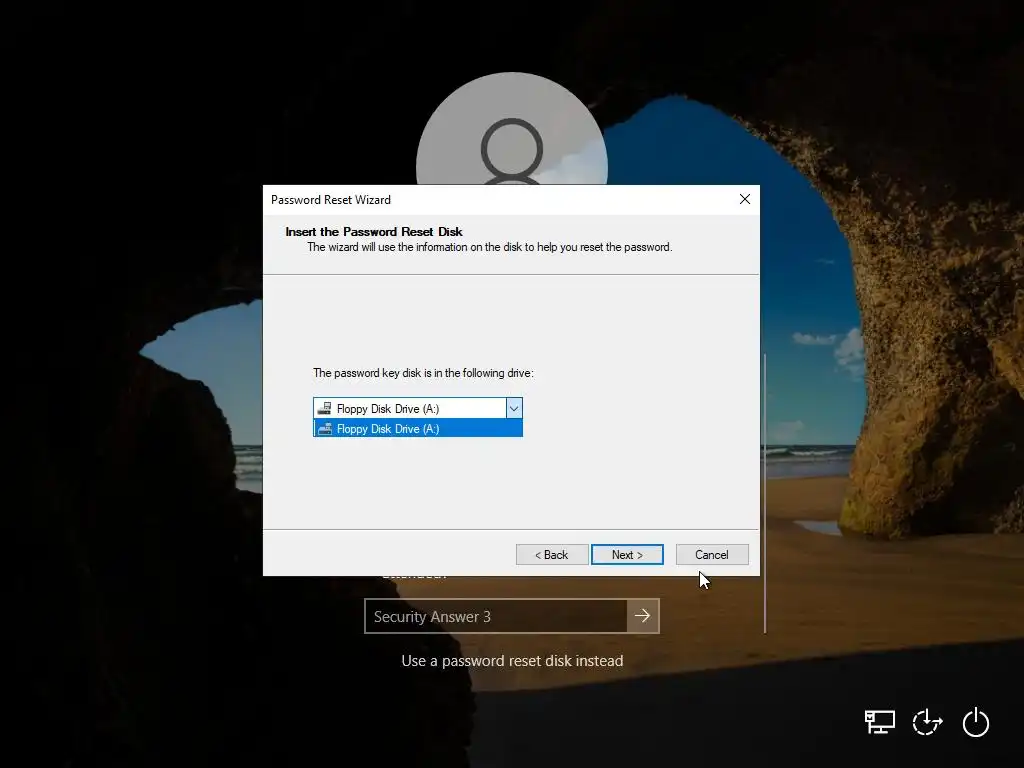This screenshot has width=1024, height=768.
Task: Focus the Security Answer 3 field
Action: point(496,616)
